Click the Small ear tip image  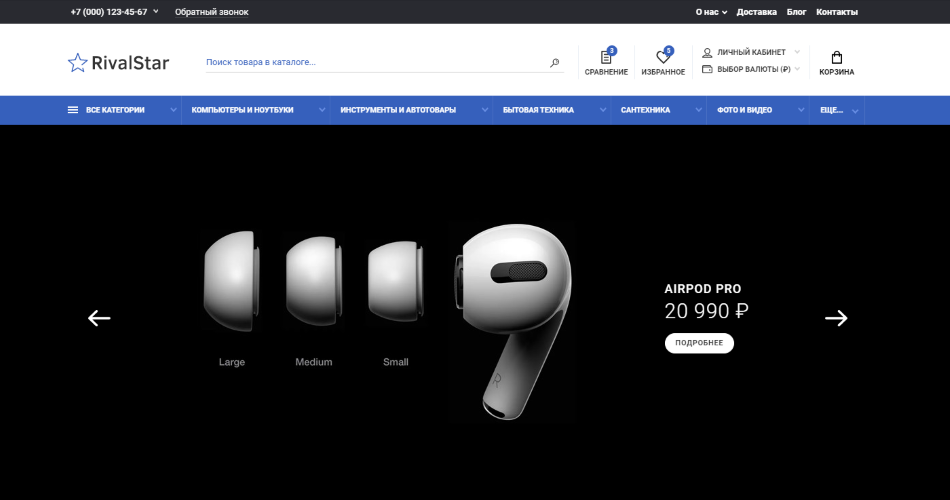click(396, 281)
